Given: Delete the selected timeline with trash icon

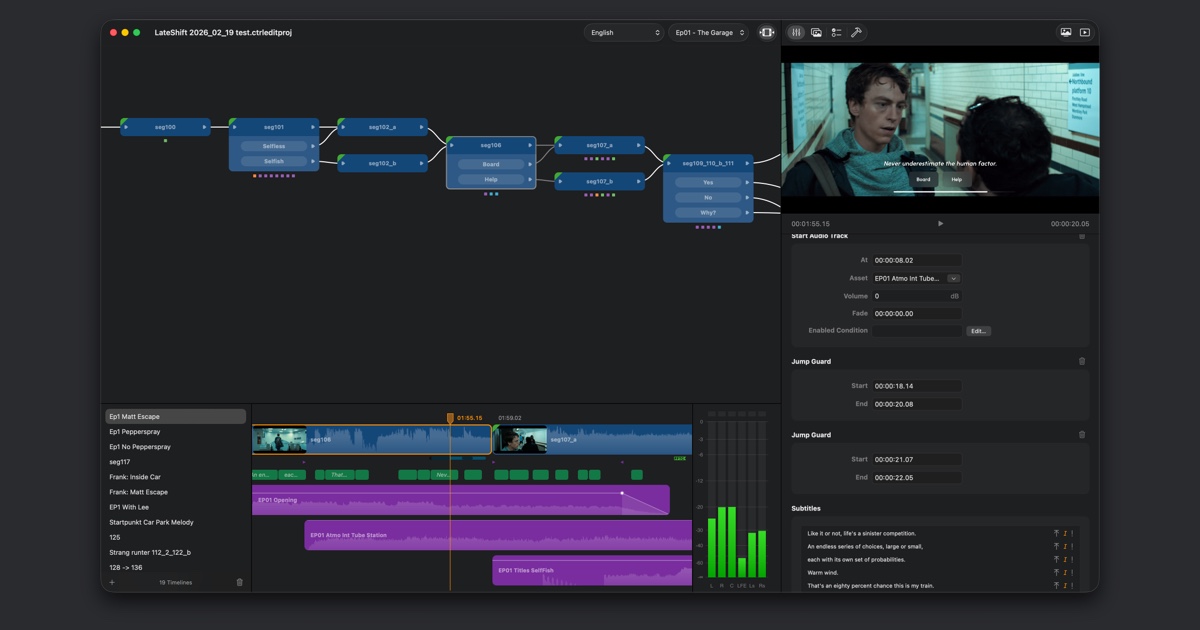Looking at the screenshot, I should tap(239, 582).
